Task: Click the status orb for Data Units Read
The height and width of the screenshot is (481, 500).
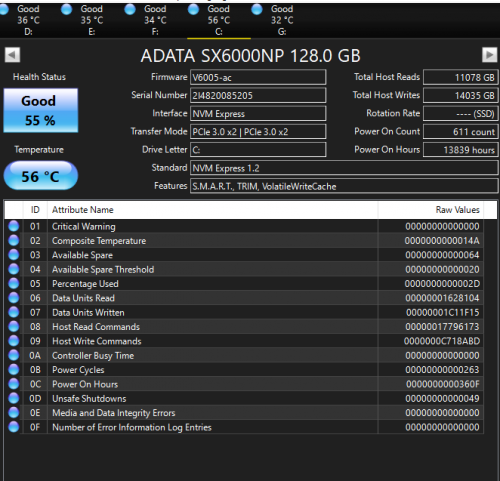Action: click(14, 298)
